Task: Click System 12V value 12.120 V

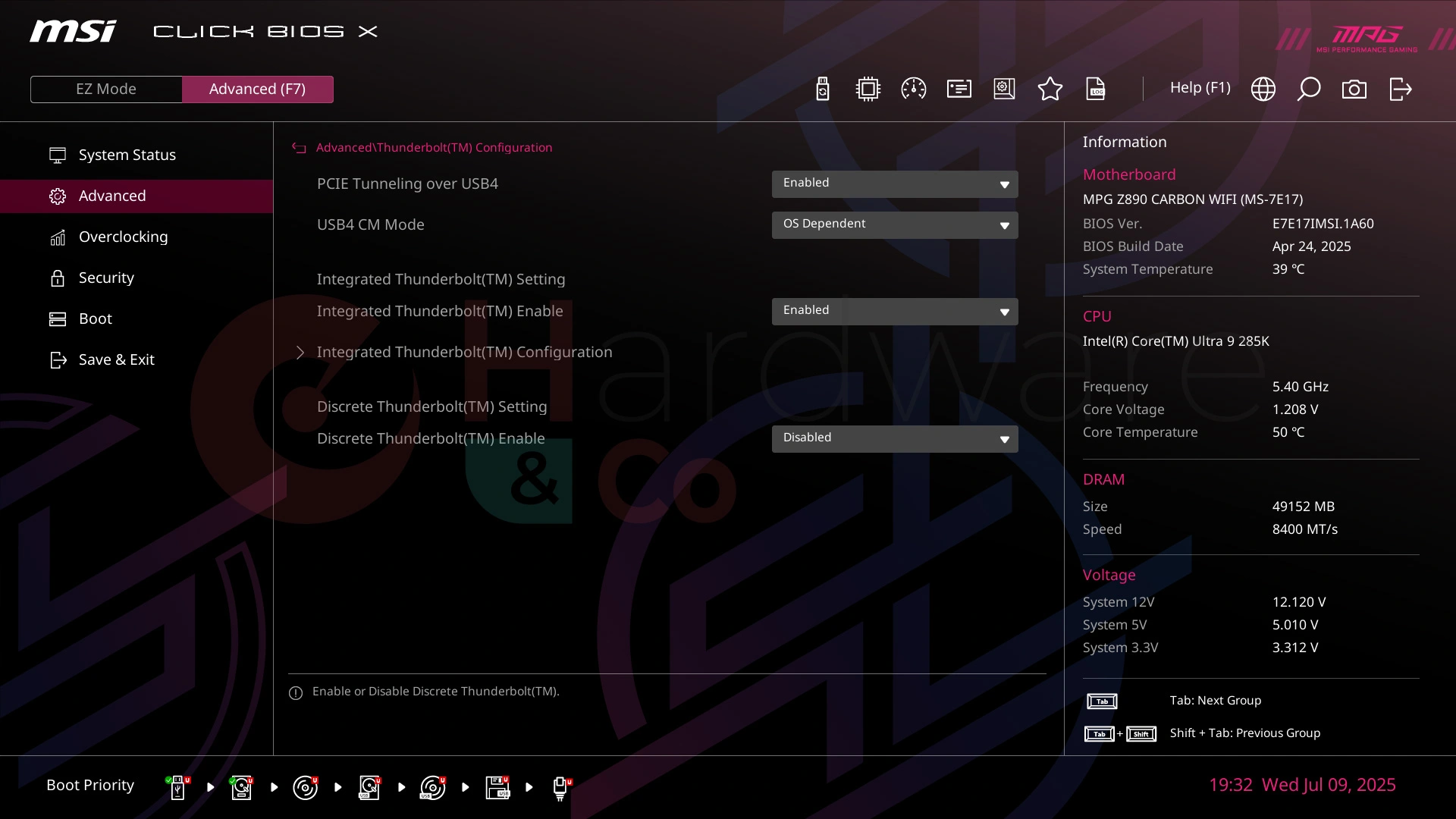Action: click(x=1298, y=602)
